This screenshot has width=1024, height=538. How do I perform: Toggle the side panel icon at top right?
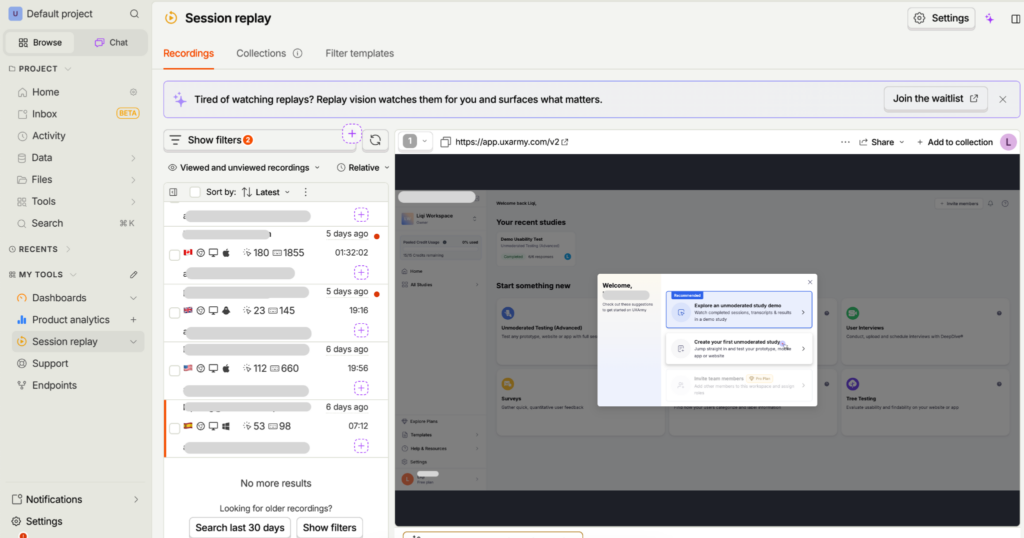1016,19
